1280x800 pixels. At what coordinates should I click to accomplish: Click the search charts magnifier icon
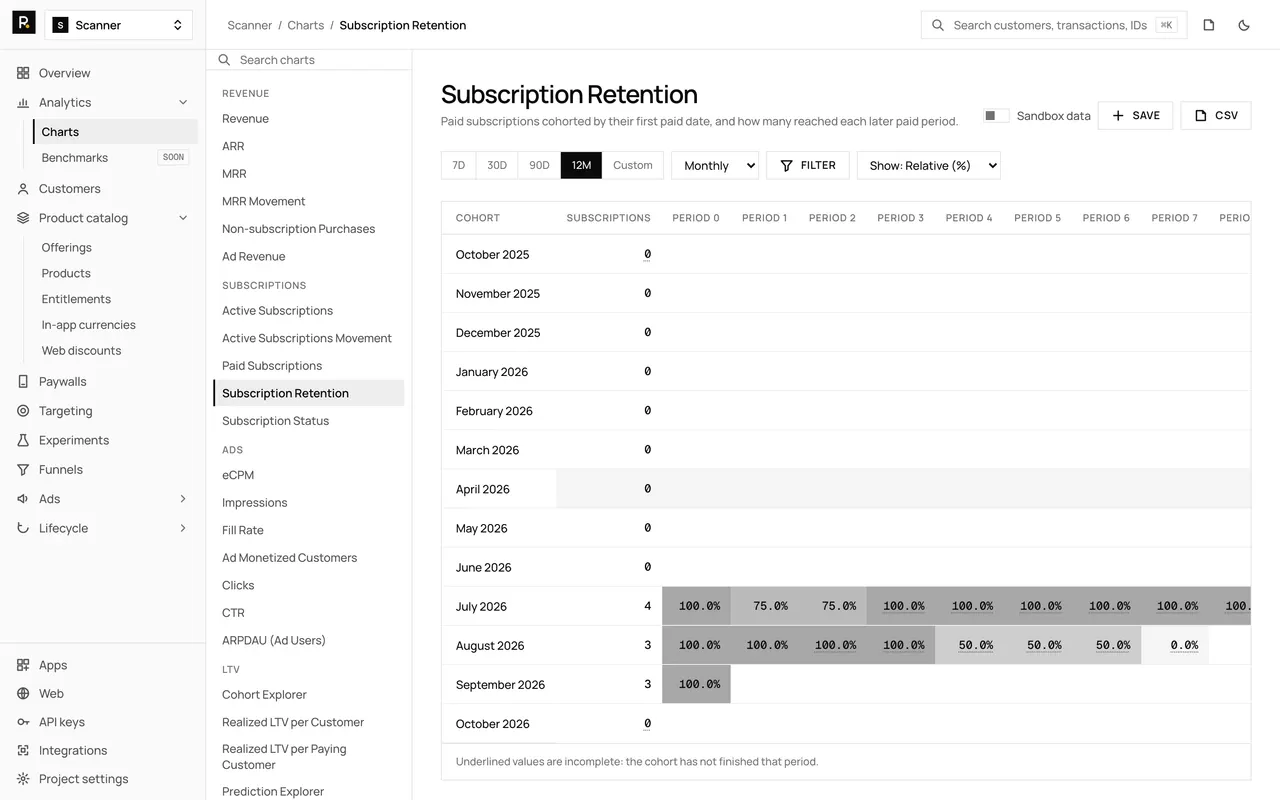(225, 60)
